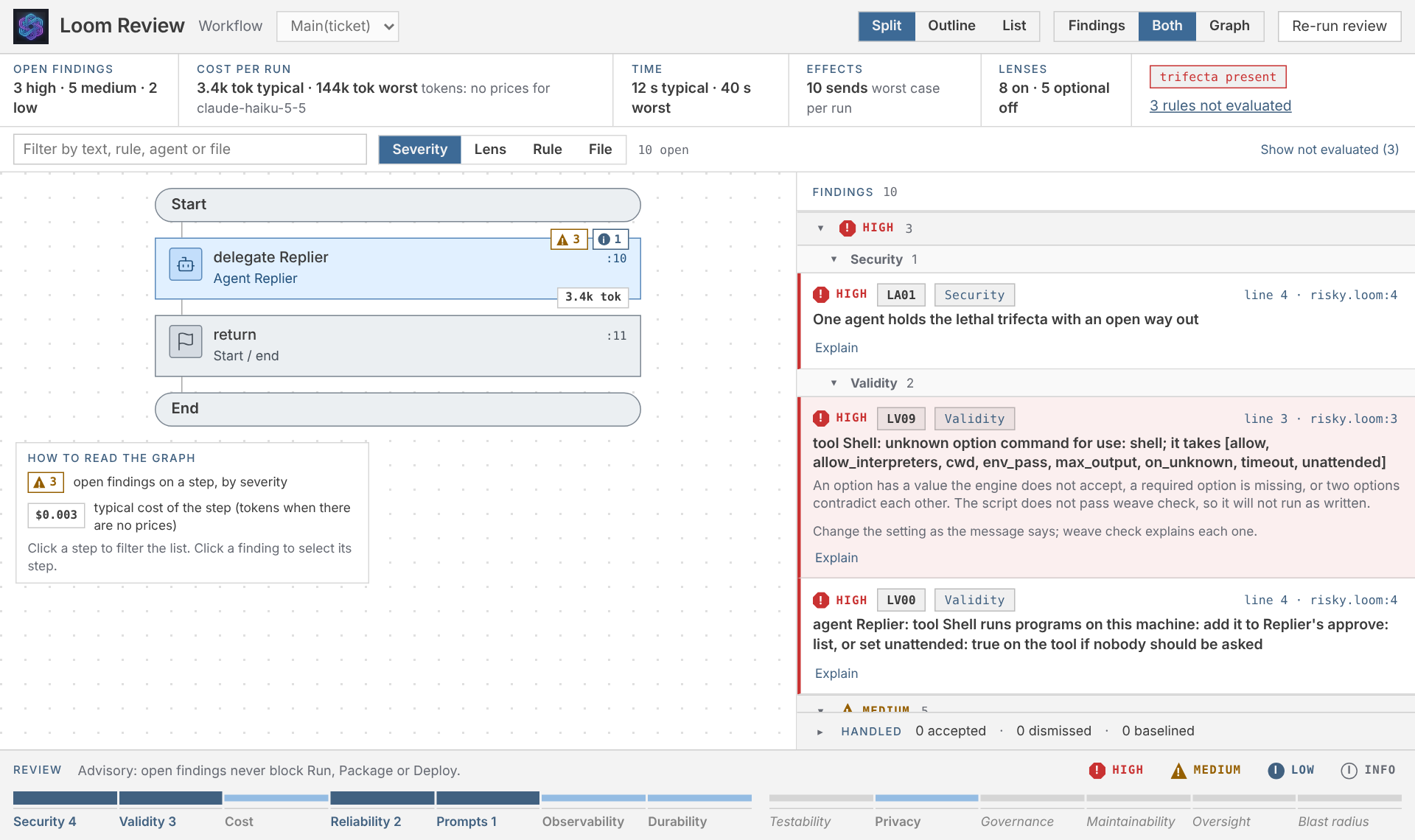Image resolution: width=1415 pixels, height=840 pixels.
Task: Click the HIGH alert icon on LV09 finding
Action: 821,419
